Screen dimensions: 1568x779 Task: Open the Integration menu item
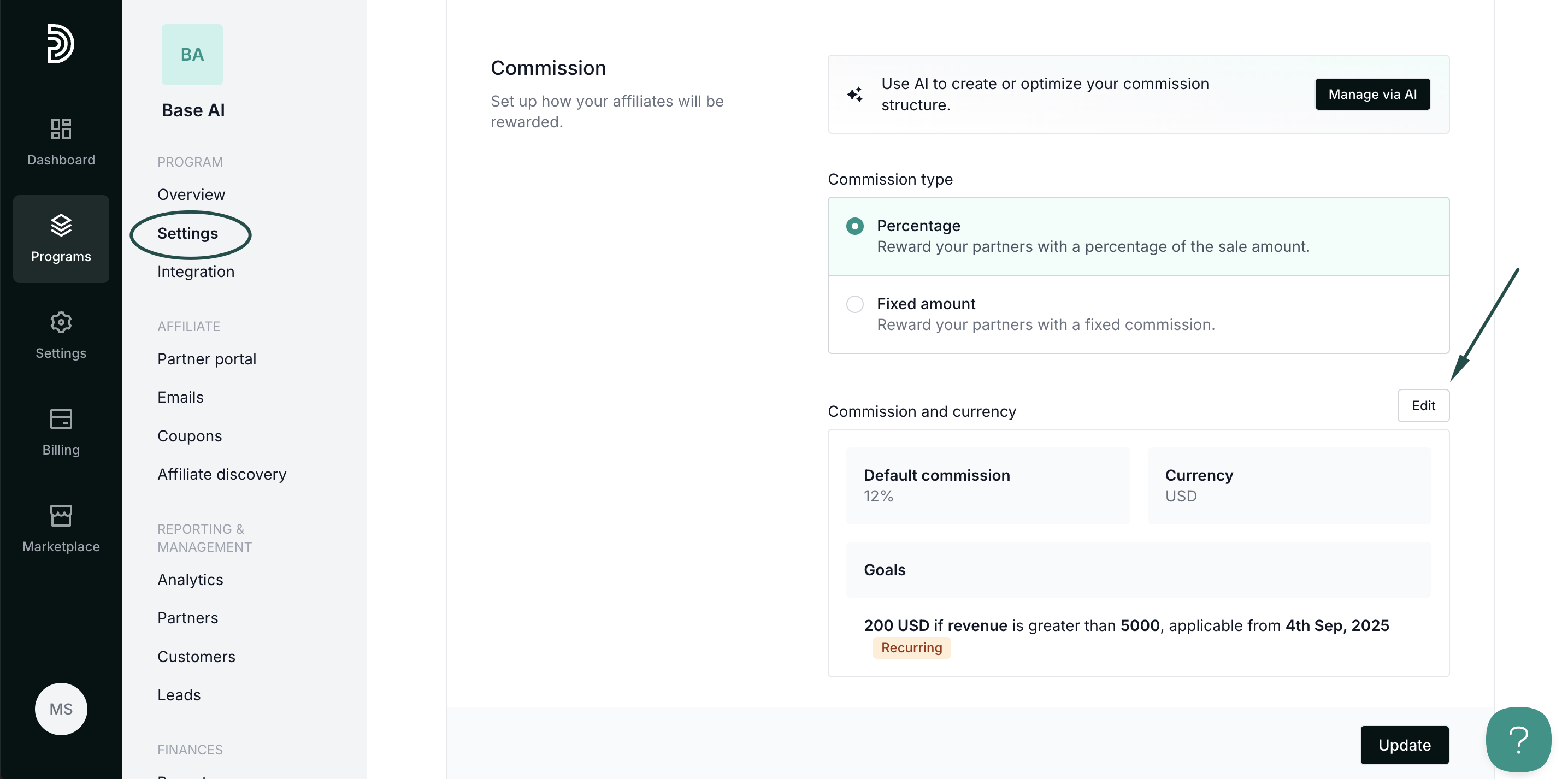coord(196,272)
